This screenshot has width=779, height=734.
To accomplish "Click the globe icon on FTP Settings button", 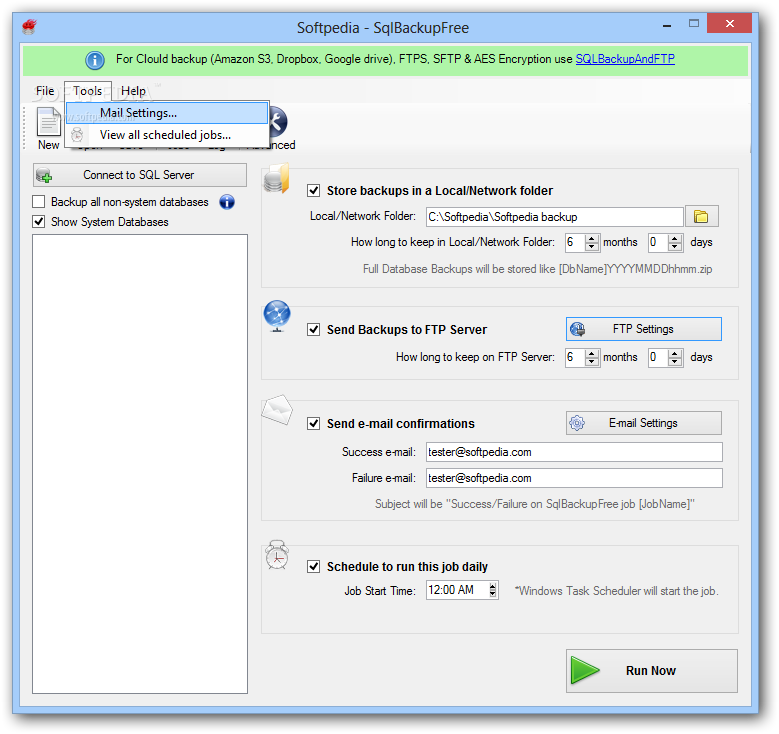I will pos(577,329).
